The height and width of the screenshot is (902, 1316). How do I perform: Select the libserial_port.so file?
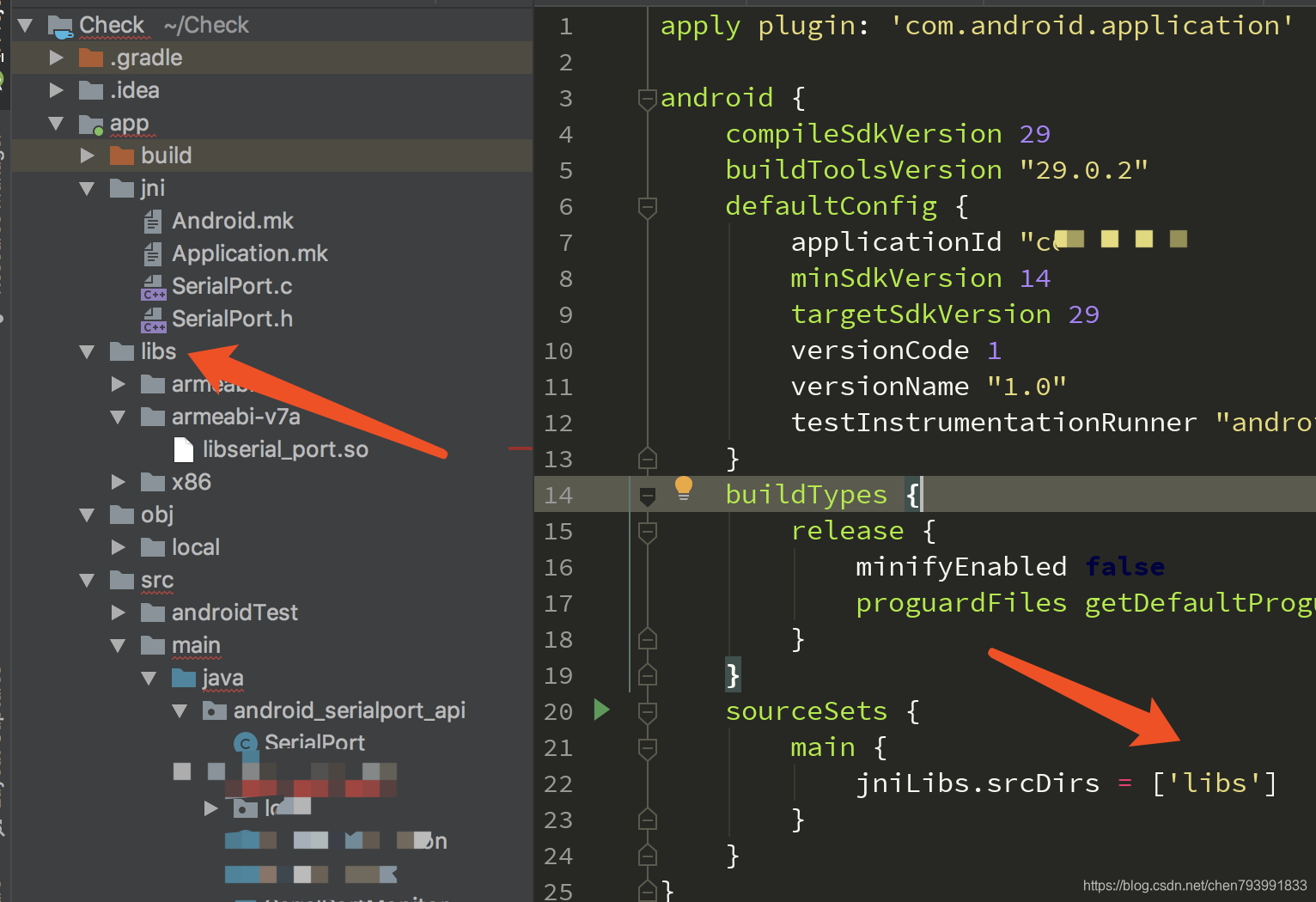[x=286, y=450]
